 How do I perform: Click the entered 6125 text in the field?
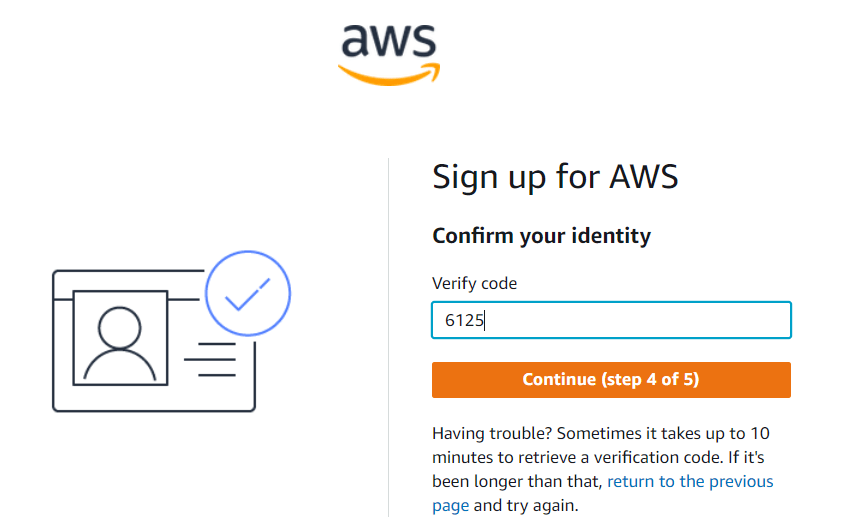(x=464, y=320)
